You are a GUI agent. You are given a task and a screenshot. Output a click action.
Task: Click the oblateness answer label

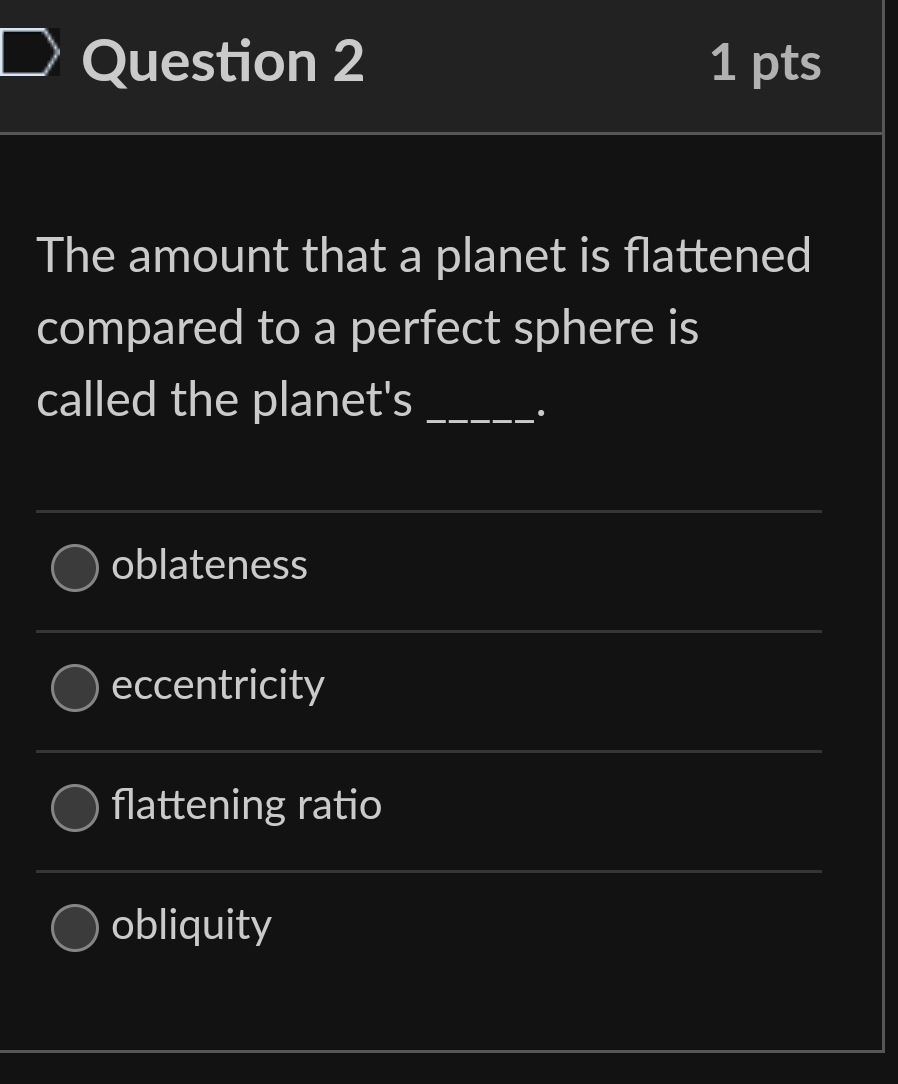(208, 565)
